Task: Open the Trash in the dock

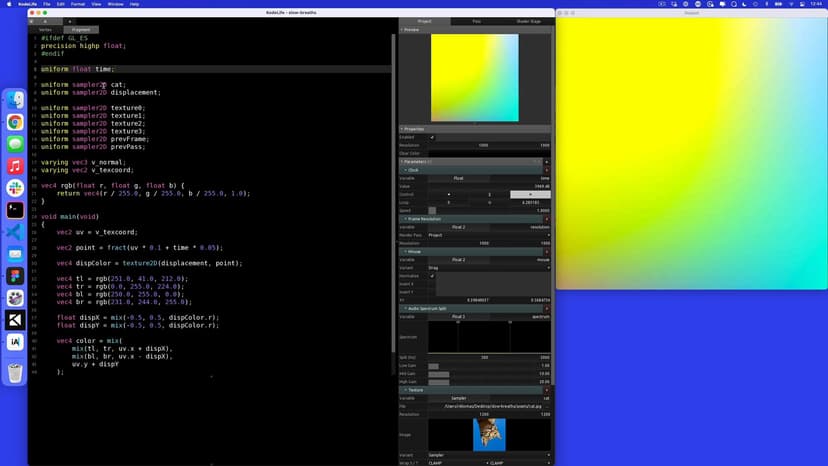Action: 15,373
